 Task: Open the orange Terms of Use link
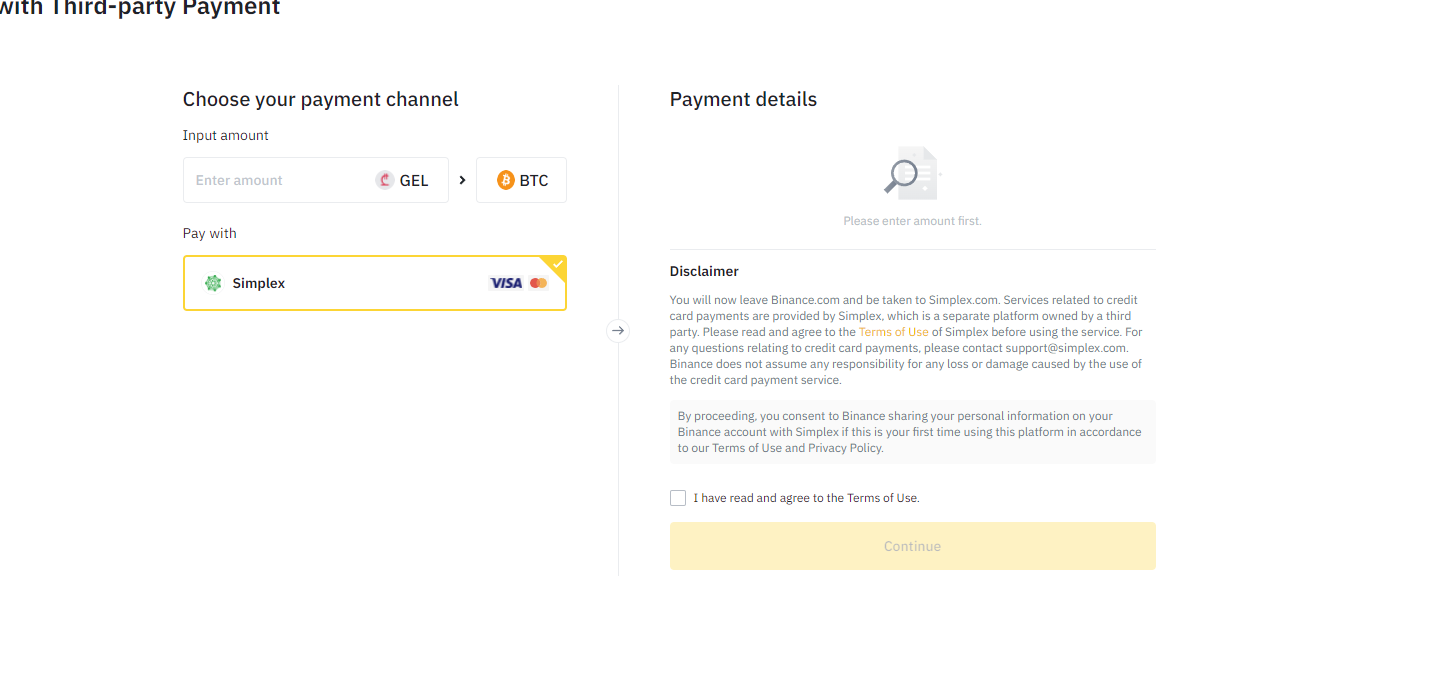tap(893, 332)
